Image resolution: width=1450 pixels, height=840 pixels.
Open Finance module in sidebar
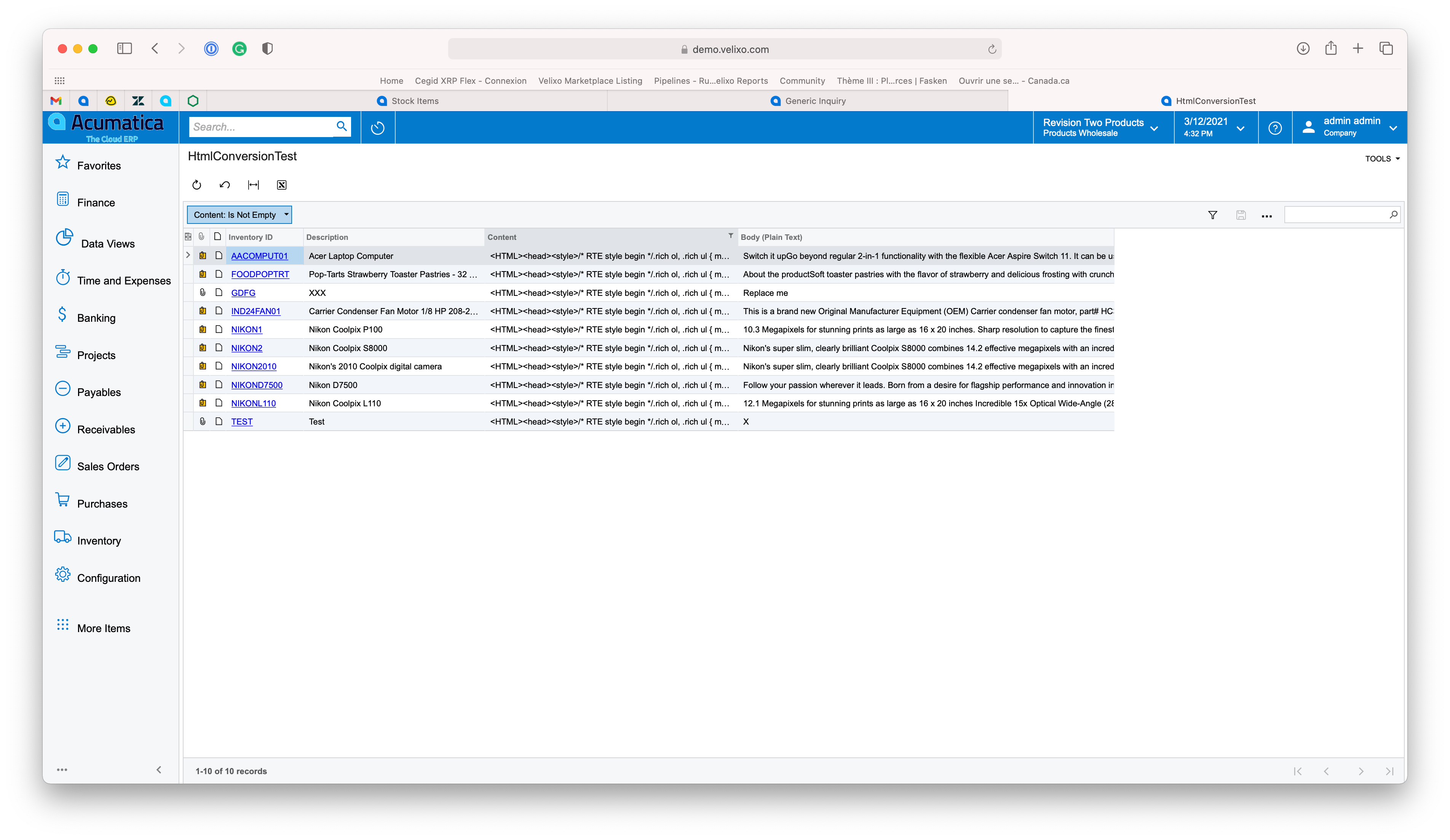point(96,202)
